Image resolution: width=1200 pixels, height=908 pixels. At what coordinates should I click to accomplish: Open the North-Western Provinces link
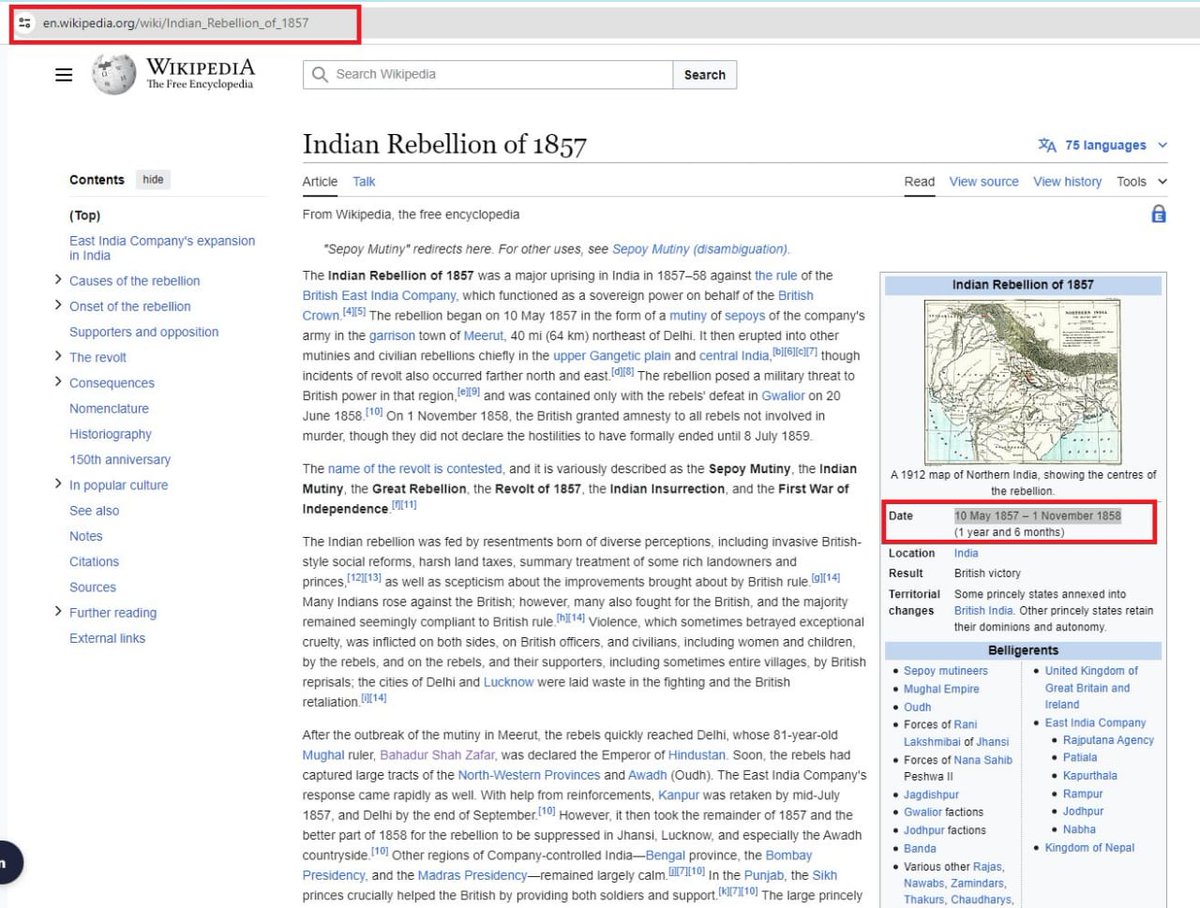pos(529,775)
